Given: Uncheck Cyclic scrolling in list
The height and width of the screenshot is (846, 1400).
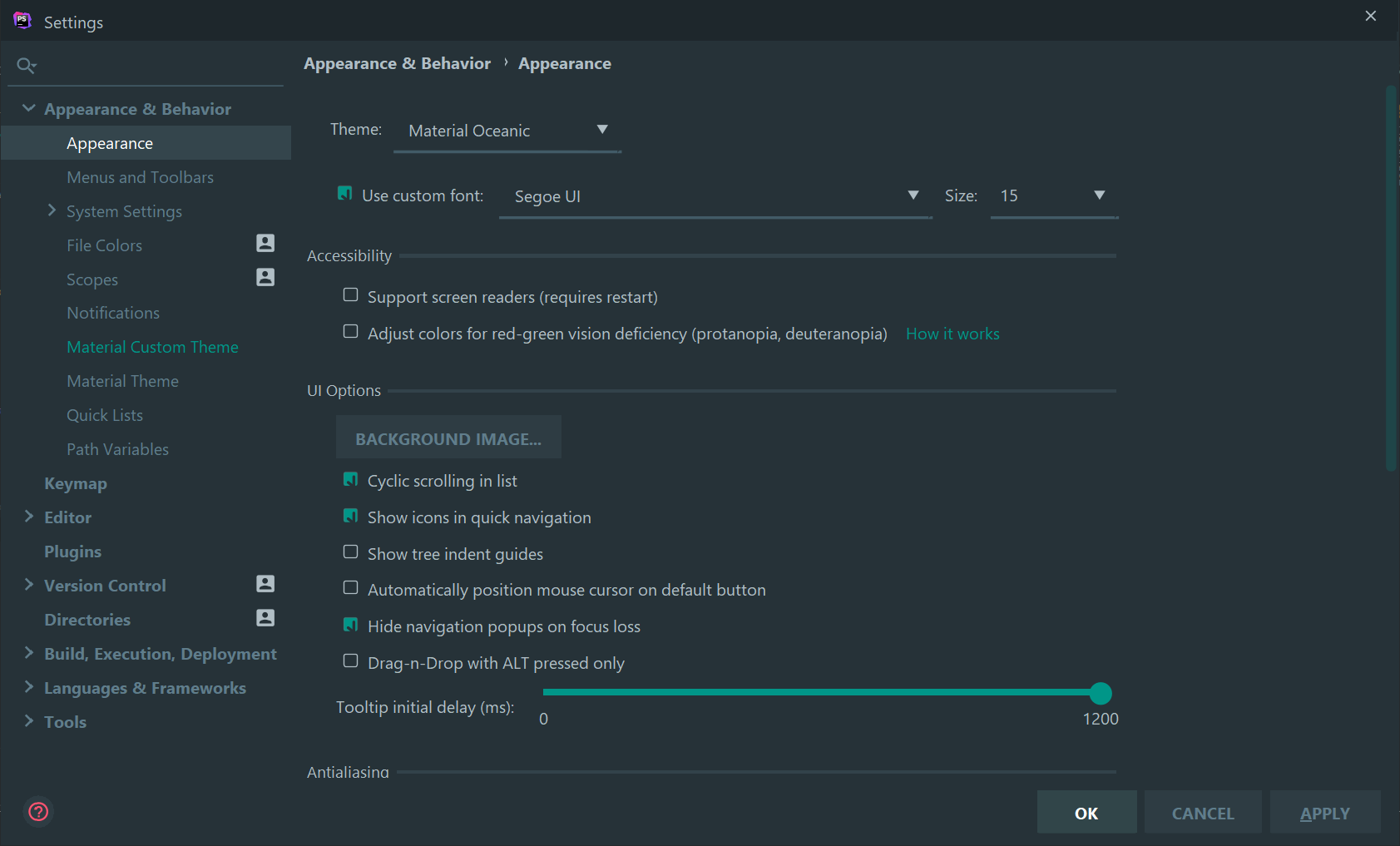Looking at the screenshot, I should (351, 480).
